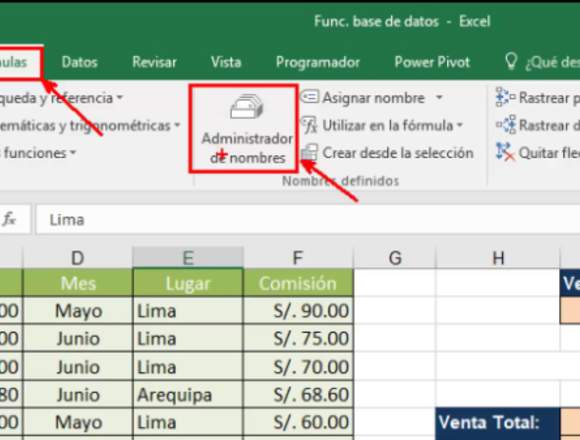Click the ¿Qué desea hacer? search box
This screenshot has width=580, height=440.
click(x=552, y=62)
